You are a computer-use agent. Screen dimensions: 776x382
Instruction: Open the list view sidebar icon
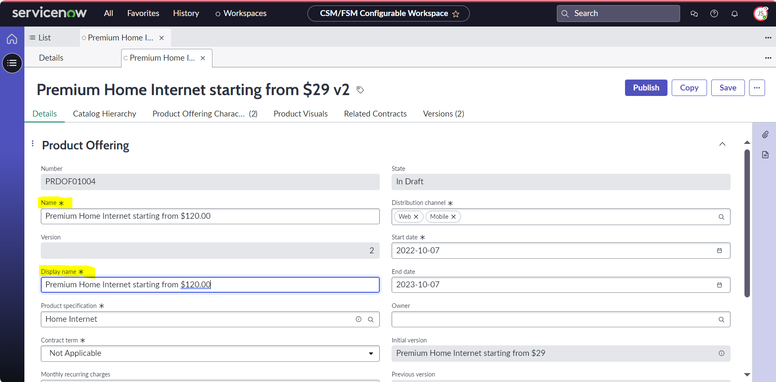12,63
